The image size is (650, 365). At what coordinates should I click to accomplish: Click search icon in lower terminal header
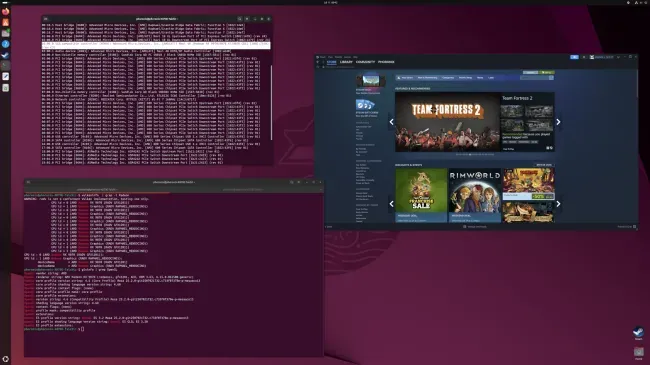pyautogui.click(x=291, y=182)
